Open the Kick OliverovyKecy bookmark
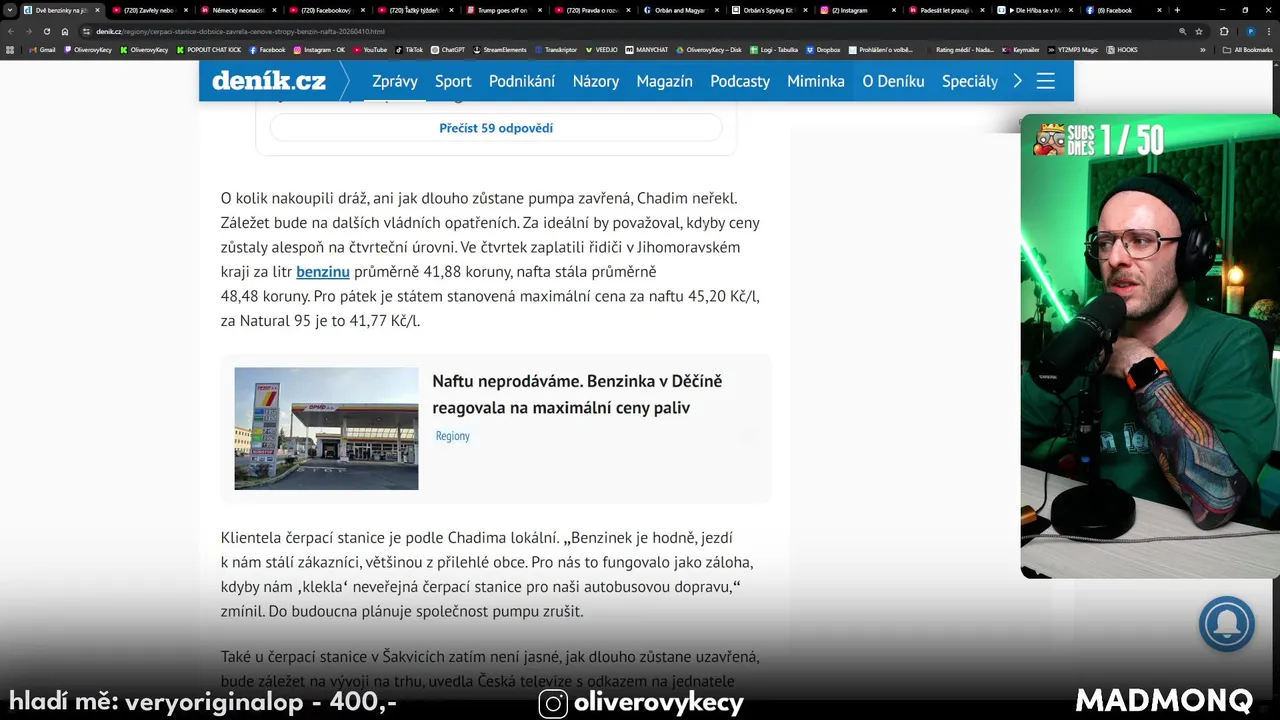Image resolution: width=1280 pixels, height=720 pixels. [144, 49]
